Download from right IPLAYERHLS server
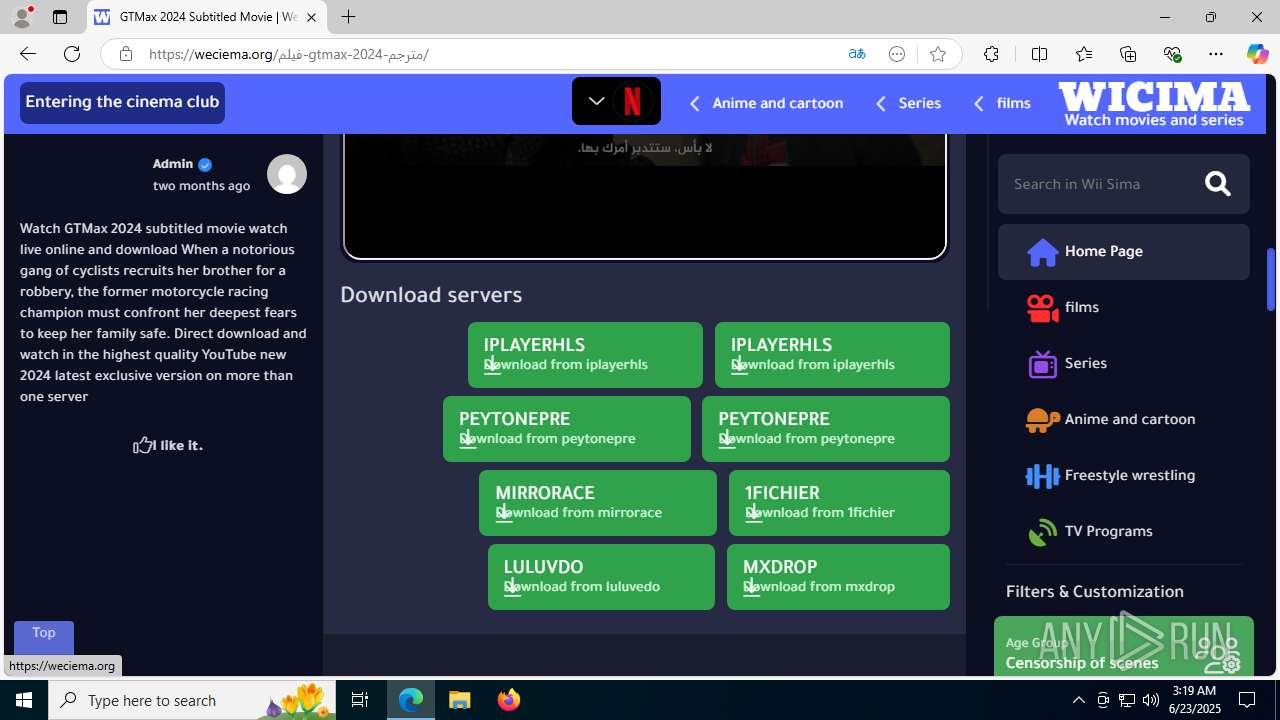 pyautogui.click(x=832, y=354)
